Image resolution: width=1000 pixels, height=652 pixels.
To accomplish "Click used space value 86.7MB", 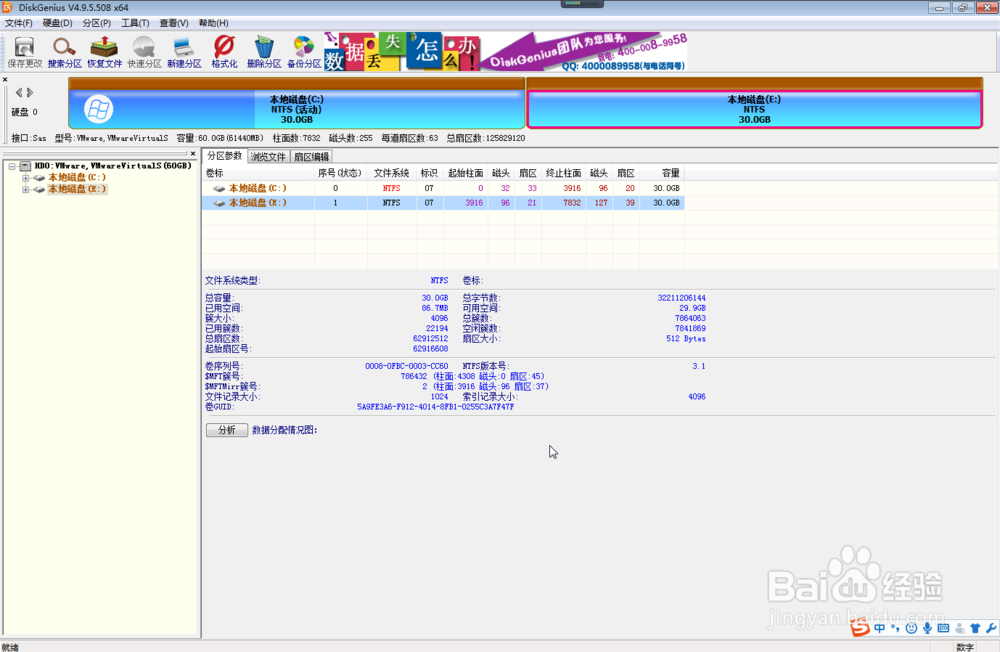I will 435,308.
